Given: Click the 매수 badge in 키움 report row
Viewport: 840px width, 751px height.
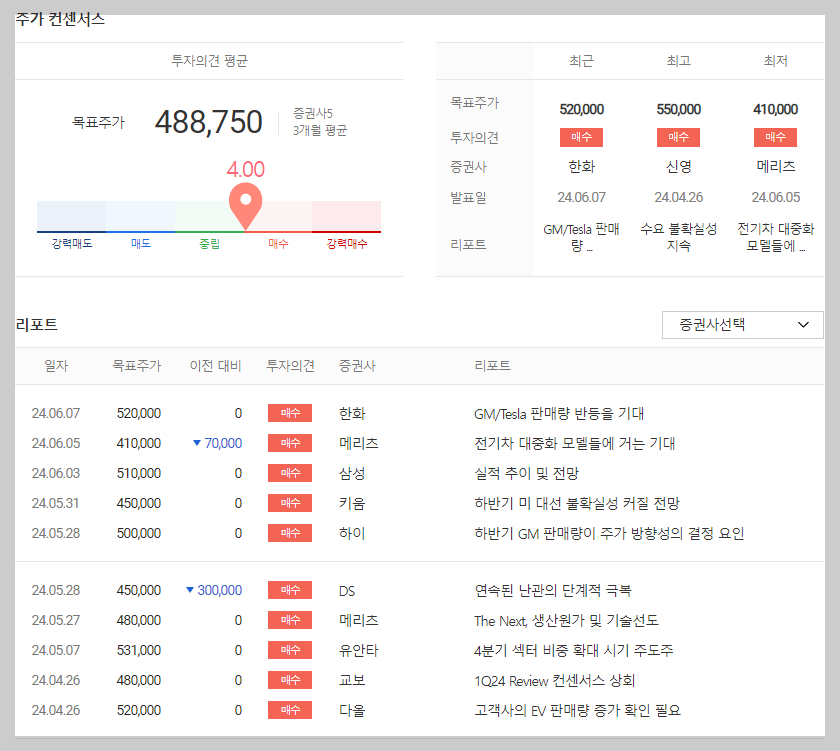Looking at the screenshot, I should tap(290, 503).
